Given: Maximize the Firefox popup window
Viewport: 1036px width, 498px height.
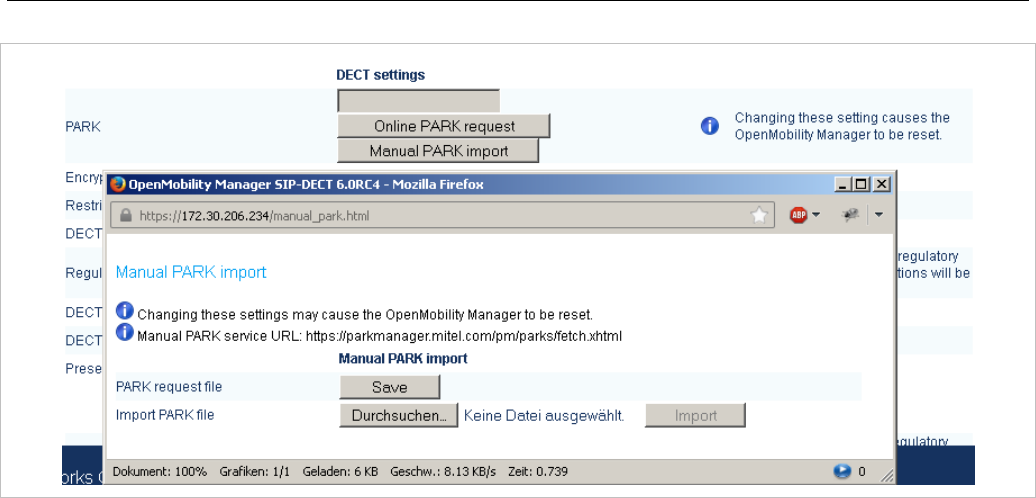Looking at the screenshot, I should coord(860,184).
